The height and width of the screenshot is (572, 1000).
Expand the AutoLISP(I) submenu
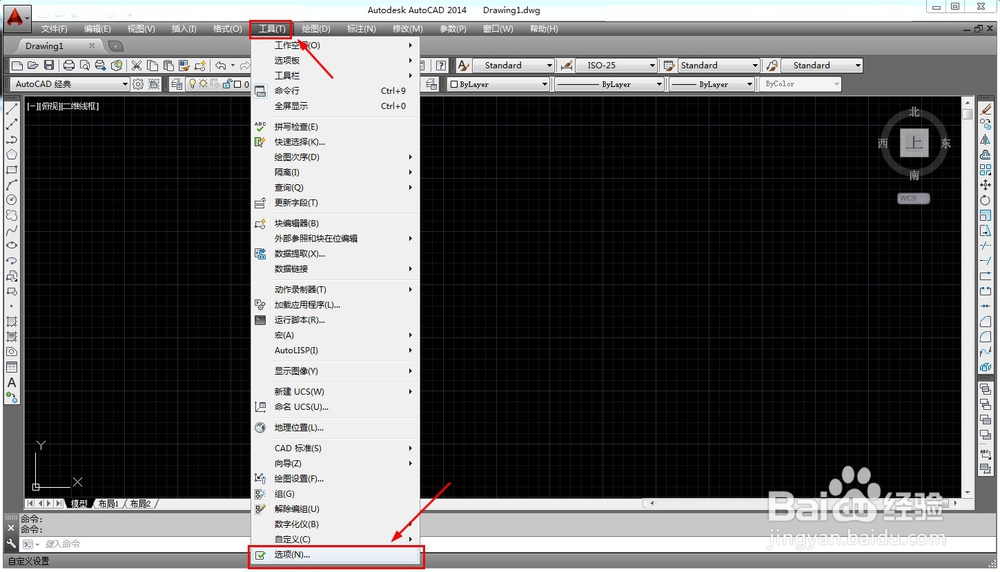(x=336, y=350)
